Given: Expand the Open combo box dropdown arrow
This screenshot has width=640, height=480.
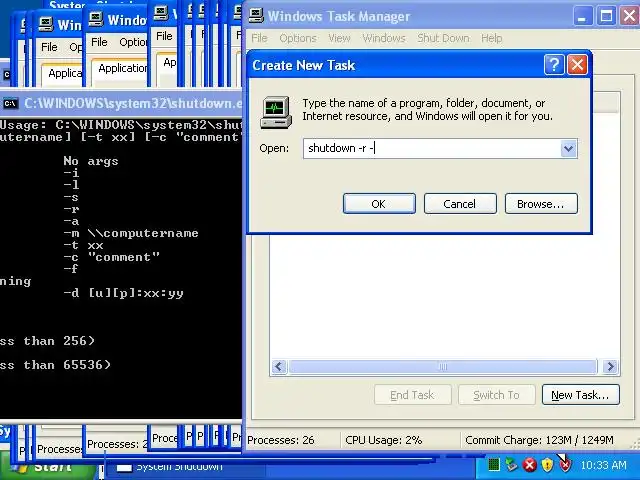Looking at the screenshot, I should click(x=569, y=149).
